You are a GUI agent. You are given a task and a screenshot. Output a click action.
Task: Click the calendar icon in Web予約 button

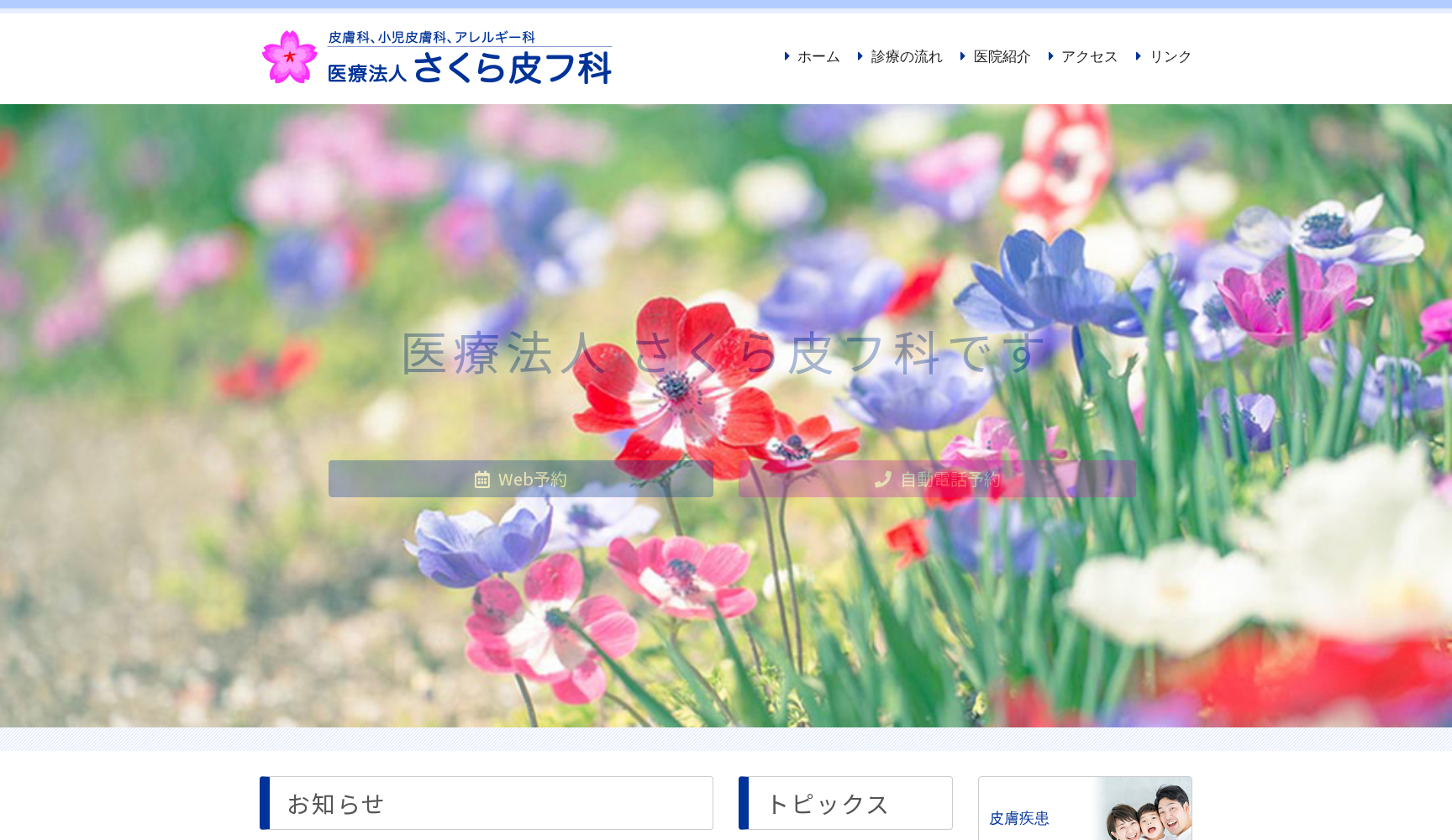tap(482, 479)
